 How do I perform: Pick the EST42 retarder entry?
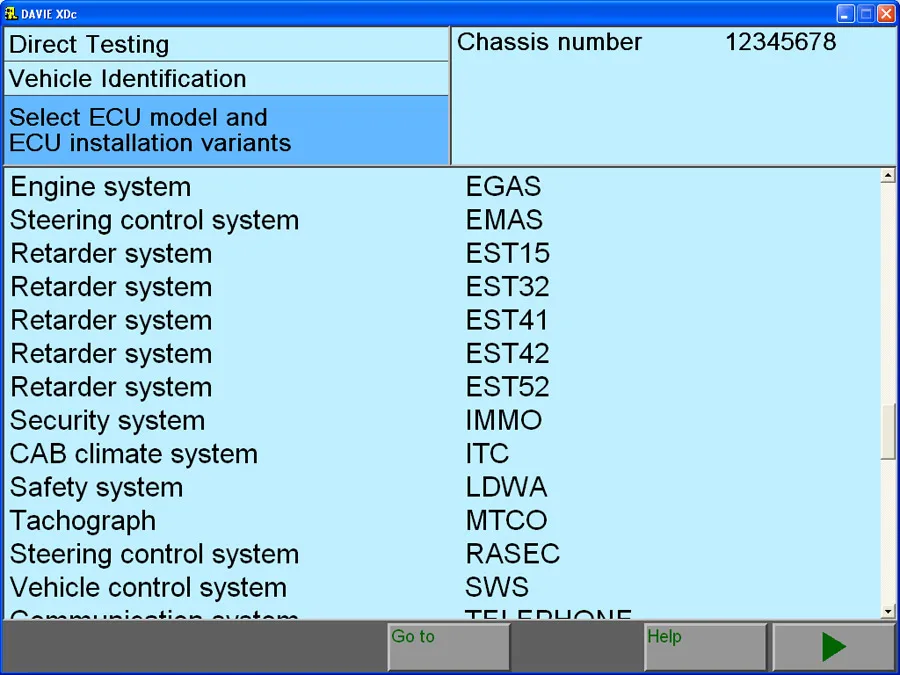click(x=507, y=353)
